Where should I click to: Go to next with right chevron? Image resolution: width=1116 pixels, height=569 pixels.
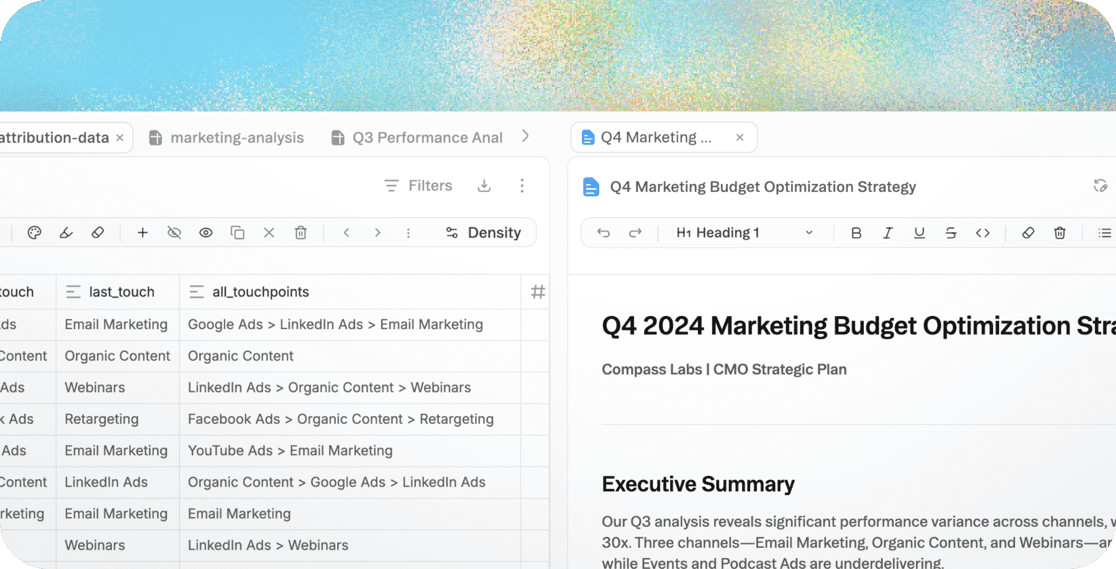click(x=377, y=233)
